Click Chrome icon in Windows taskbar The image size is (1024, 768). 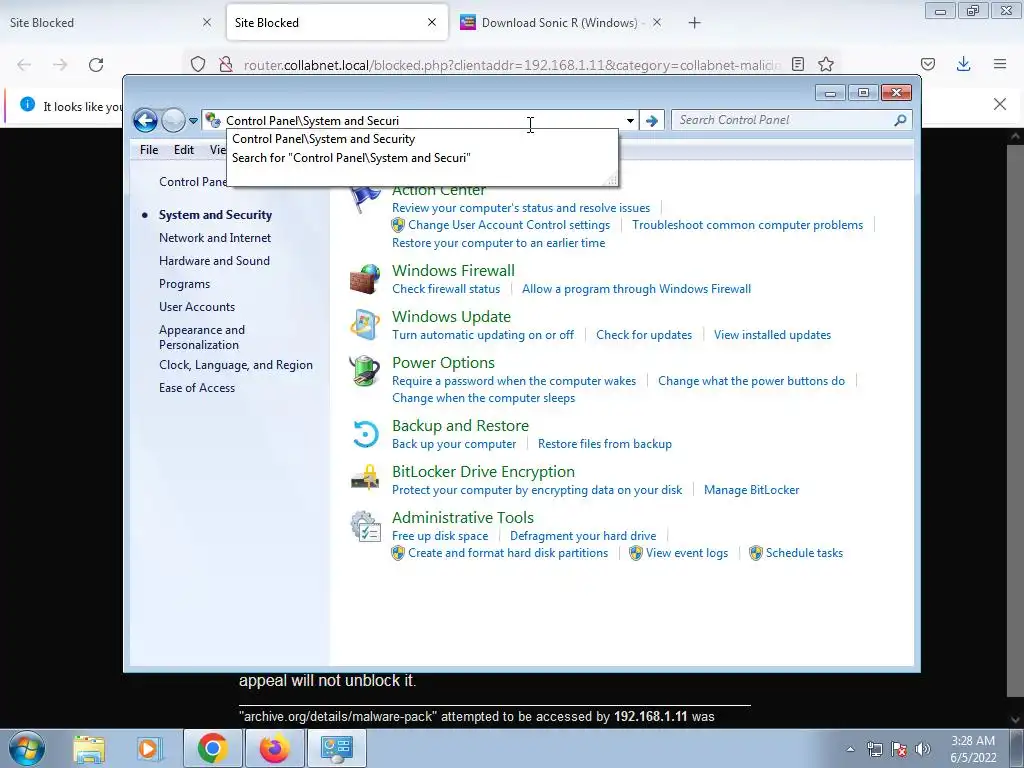tap(212, 748)
